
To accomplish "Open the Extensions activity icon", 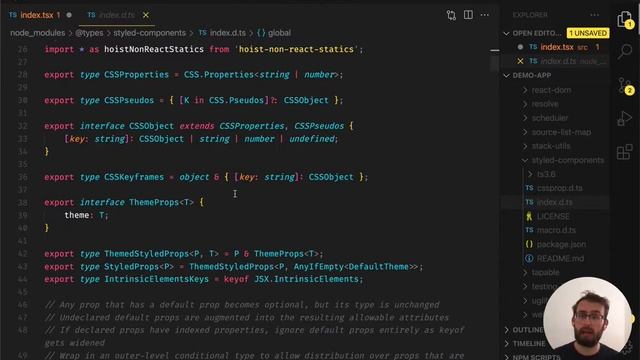I will click(x=624, y=152).
